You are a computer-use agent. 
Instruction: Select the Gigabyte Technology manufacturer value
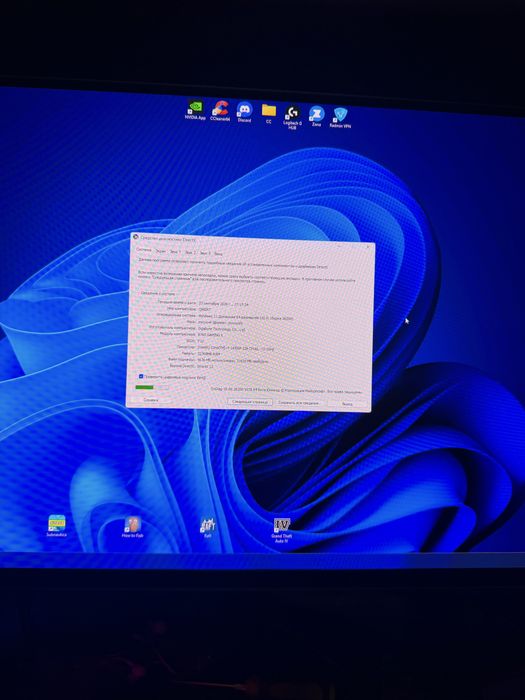click(x=221, y=329)
